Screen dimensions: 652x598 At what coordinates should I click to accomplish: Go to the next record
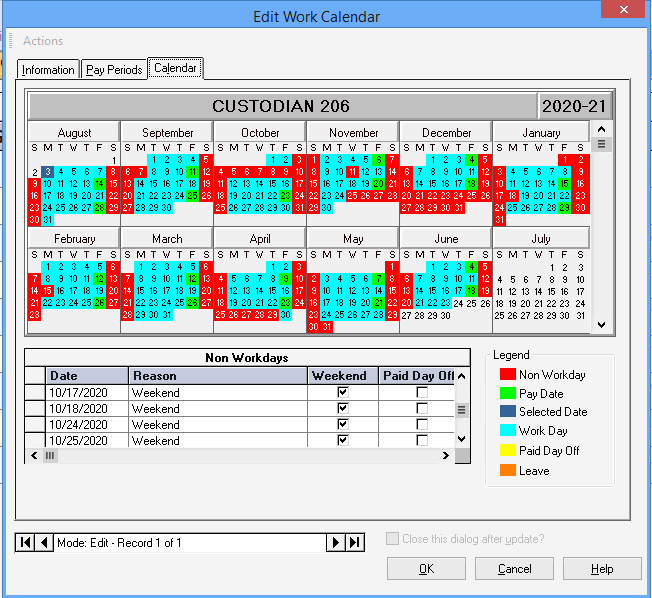337,543
